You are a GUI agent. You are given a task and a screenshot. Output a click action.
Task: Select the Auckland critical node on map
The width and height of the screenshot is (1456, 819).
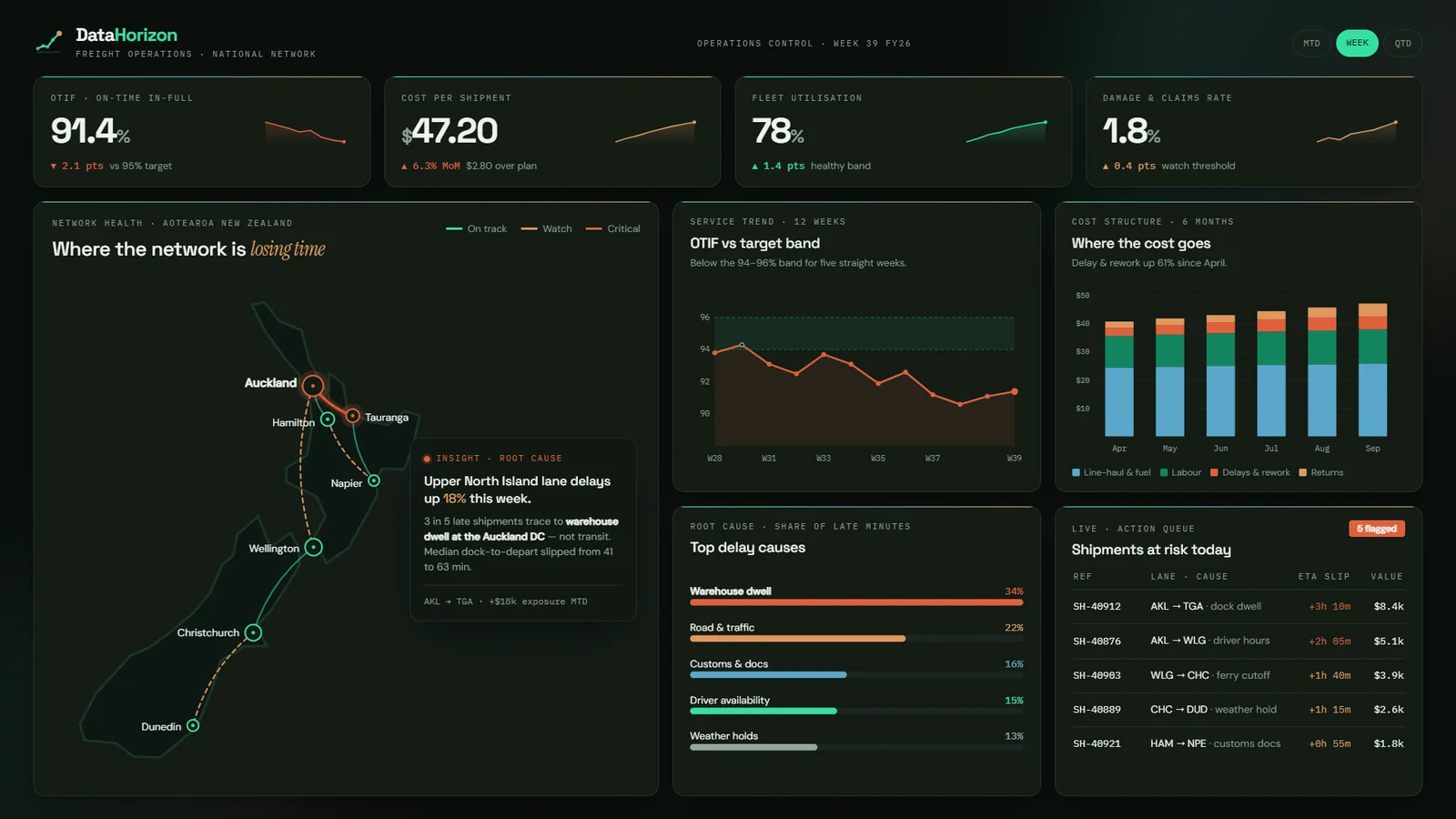[313, 386]
